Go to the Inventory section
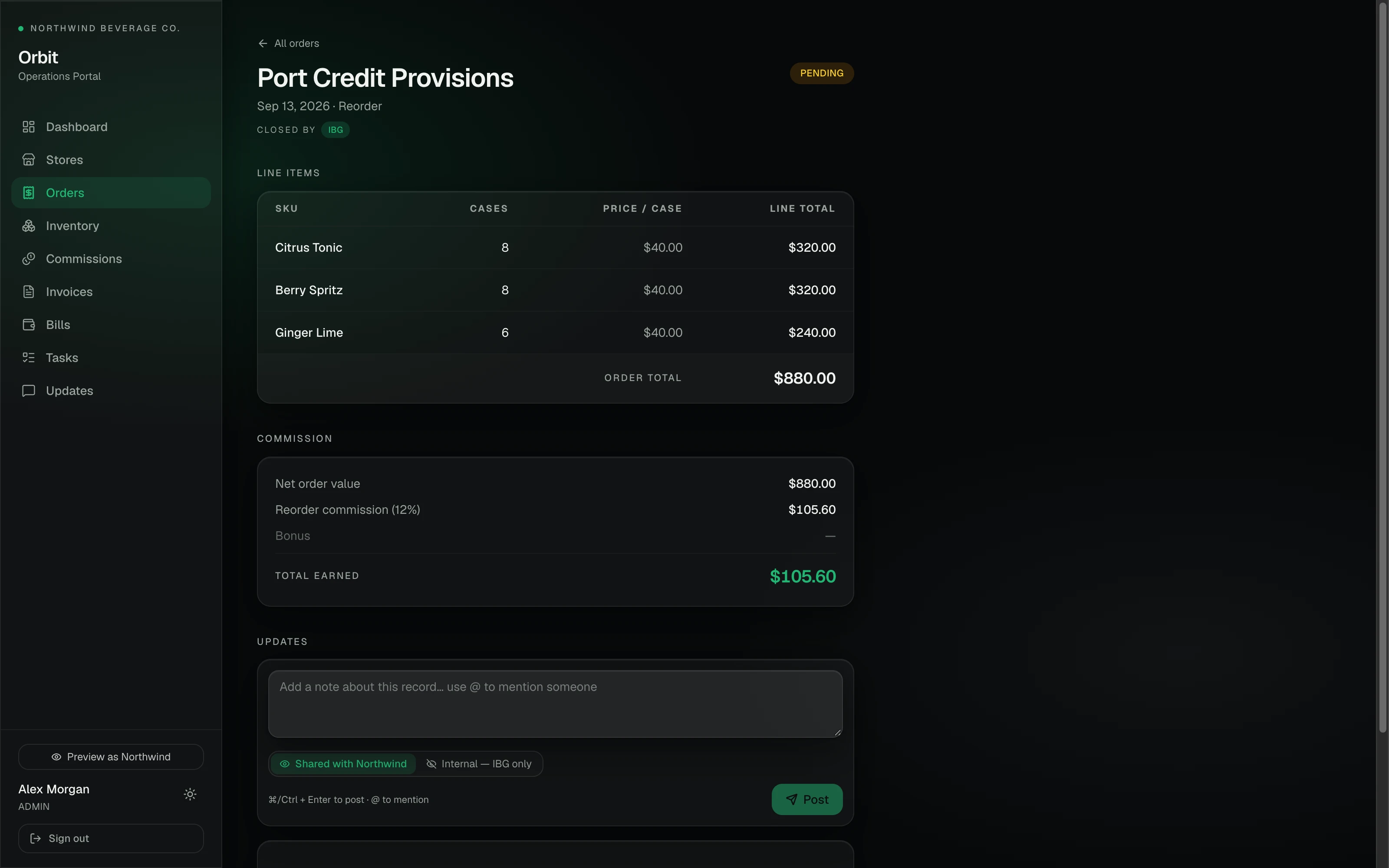1389x868 pixels. tap(111, 226)
